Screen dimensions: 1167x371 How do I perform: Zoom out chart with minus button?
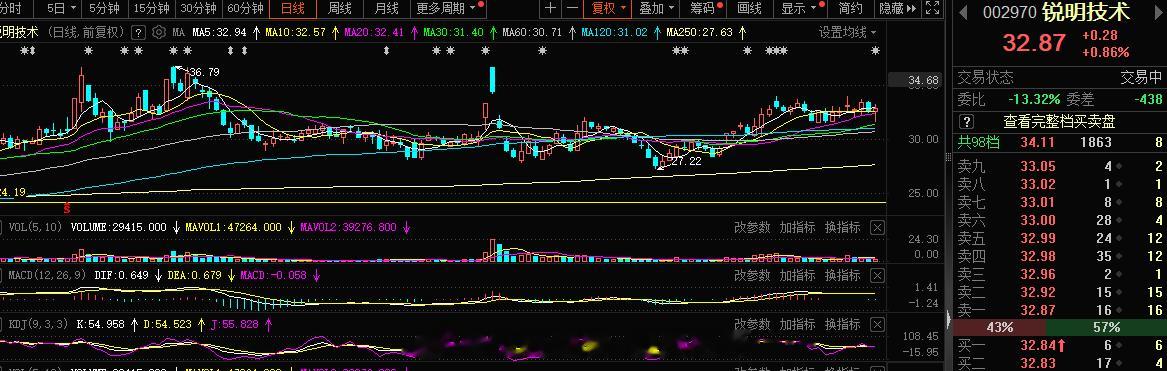[x=572, y=8]
